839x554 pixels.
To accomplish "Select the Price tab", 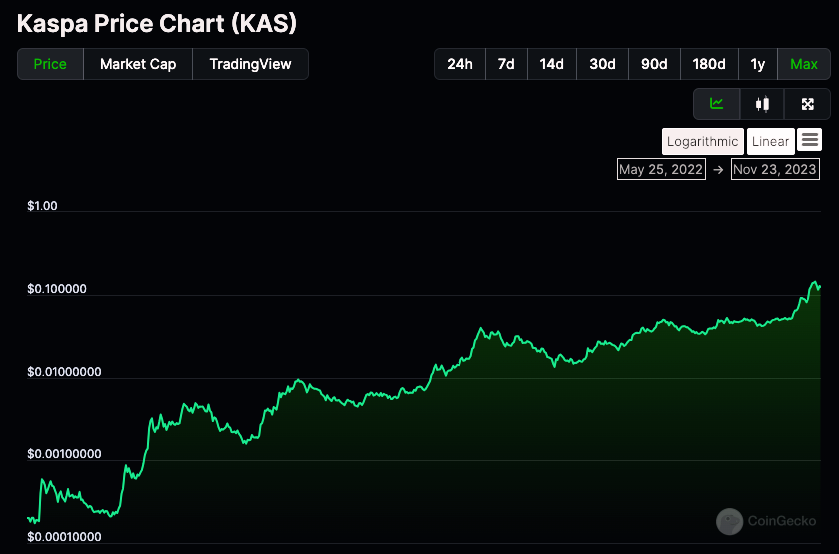I will pyautogui.click(x=50, y=64).
